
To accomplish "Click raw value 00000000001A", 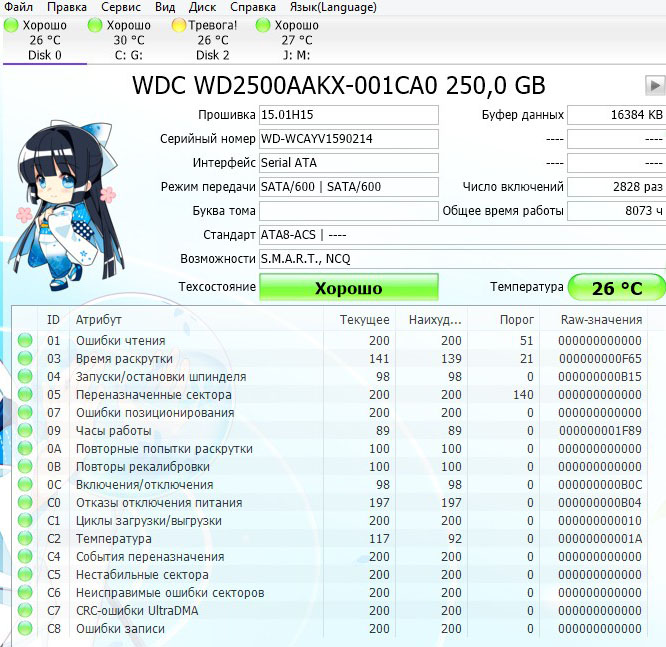I will click(x=600, y=539).
